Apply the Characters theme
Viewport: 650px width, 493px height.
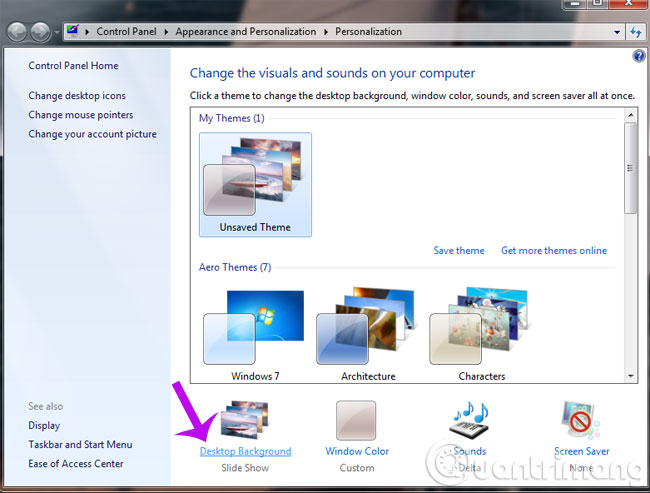point(481,334)
